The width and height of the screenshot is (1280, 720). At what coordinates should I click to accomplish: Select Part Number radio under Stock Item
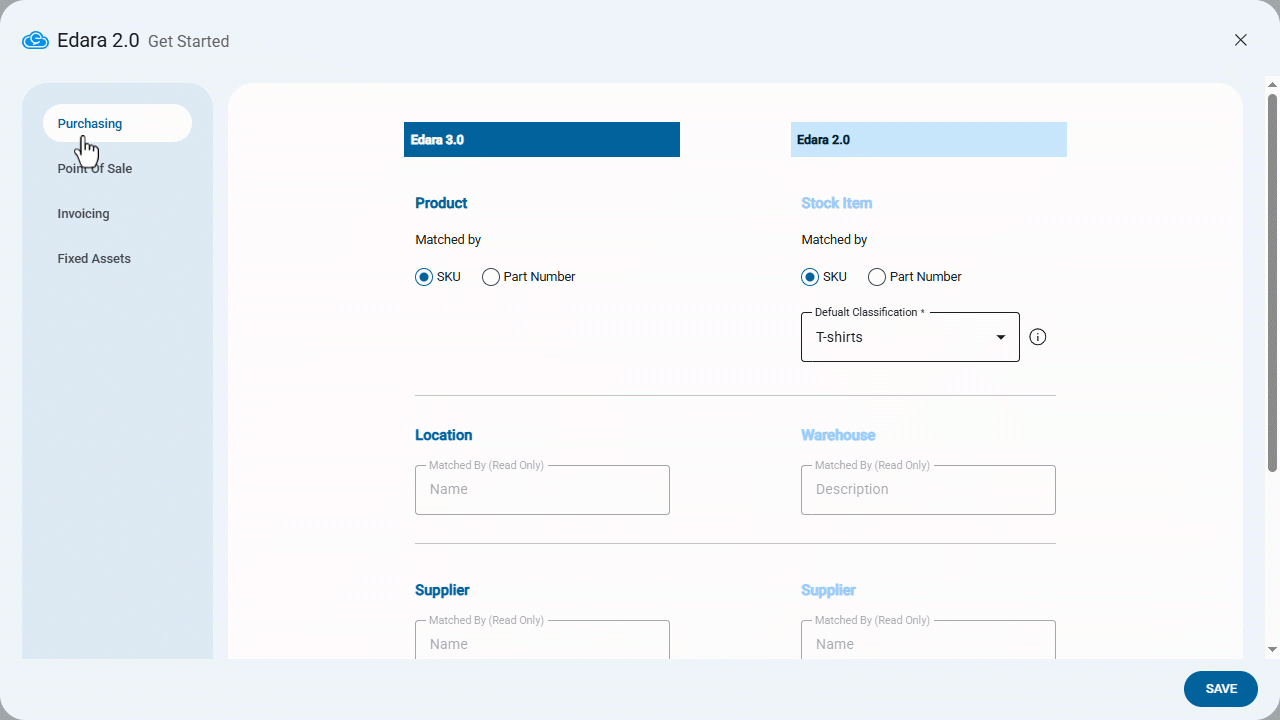pos(877,277)
